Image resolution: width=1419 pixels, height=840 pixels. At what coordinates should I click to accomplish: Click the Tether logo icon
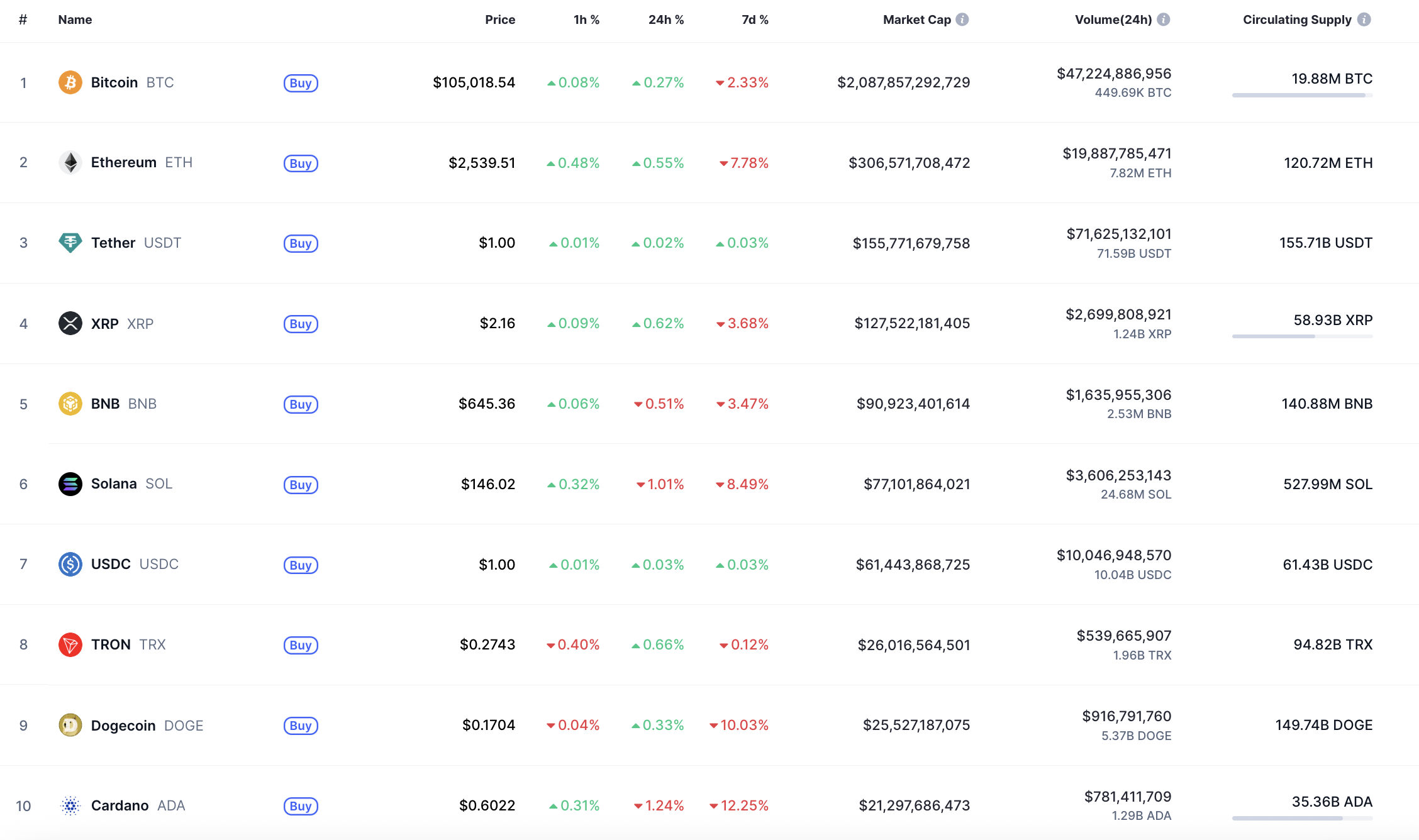70,243
